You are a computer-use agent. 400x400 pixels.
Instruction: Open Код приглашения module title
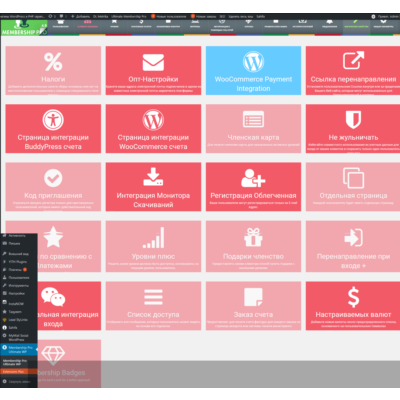point(53,196)
